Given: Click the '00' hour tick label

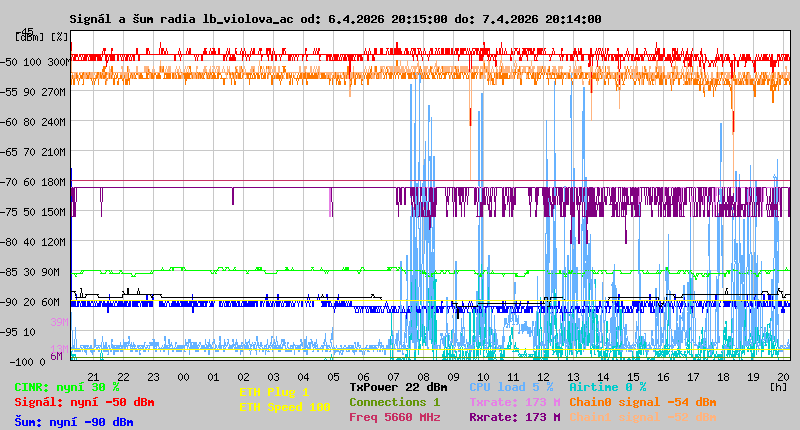Looking at the screenshot, I should 183,377.
